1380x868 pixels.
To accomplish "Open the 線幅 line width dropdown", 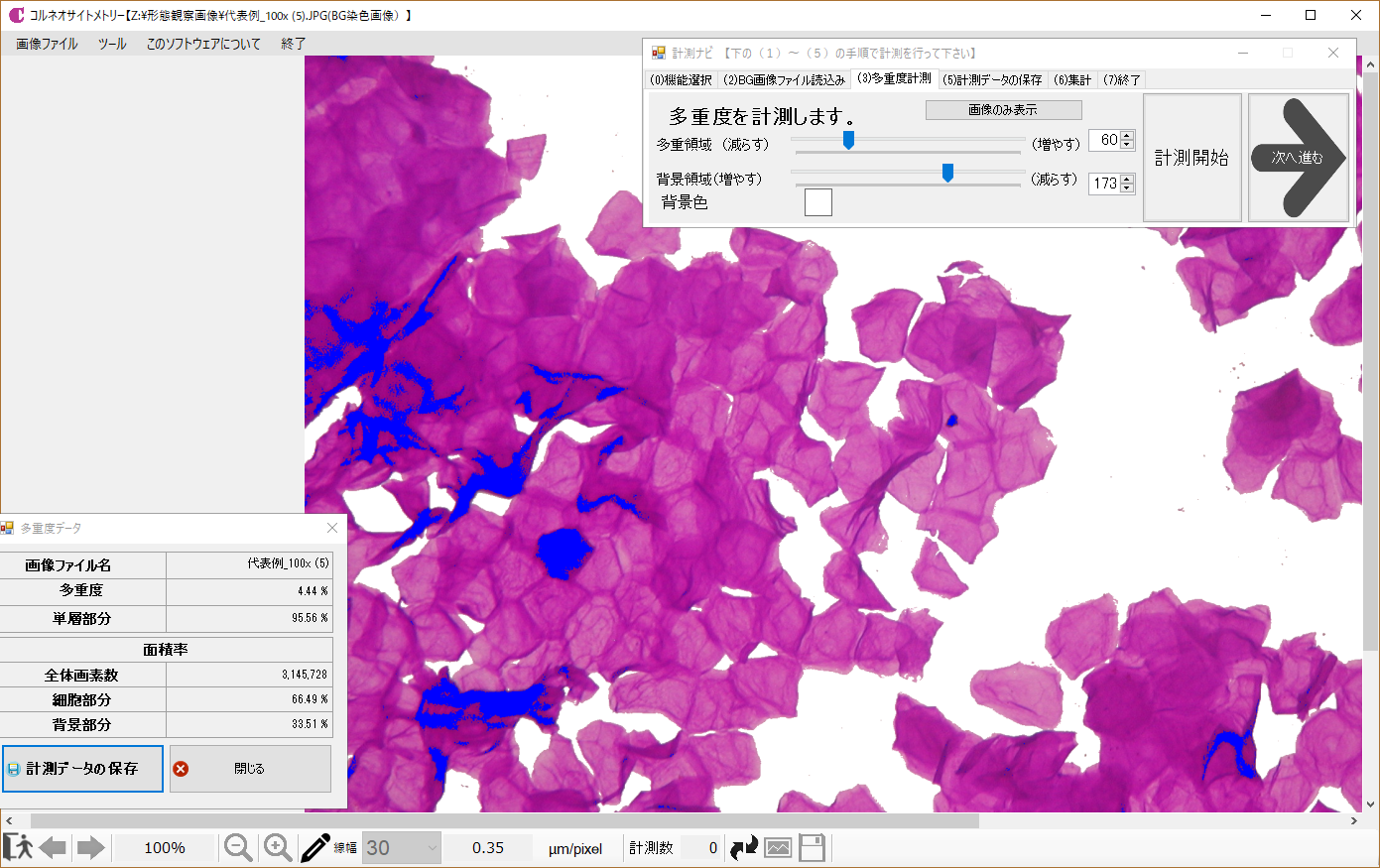I will coord(432,848).
